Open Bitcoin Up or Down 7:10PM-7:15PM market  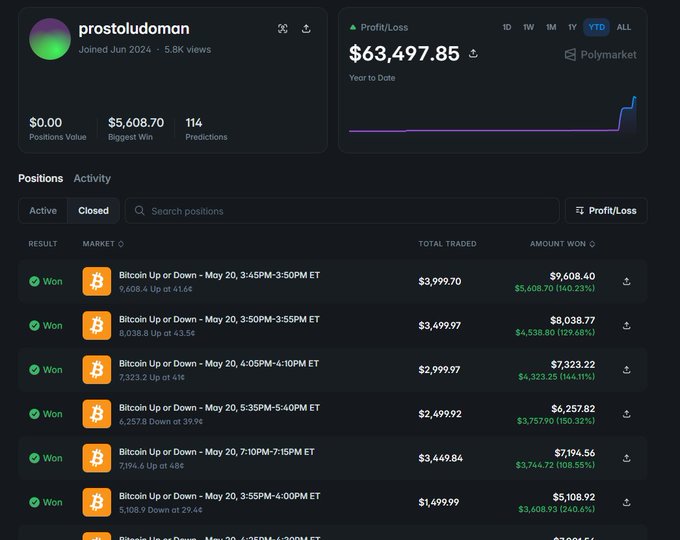[x=217, y=452]
